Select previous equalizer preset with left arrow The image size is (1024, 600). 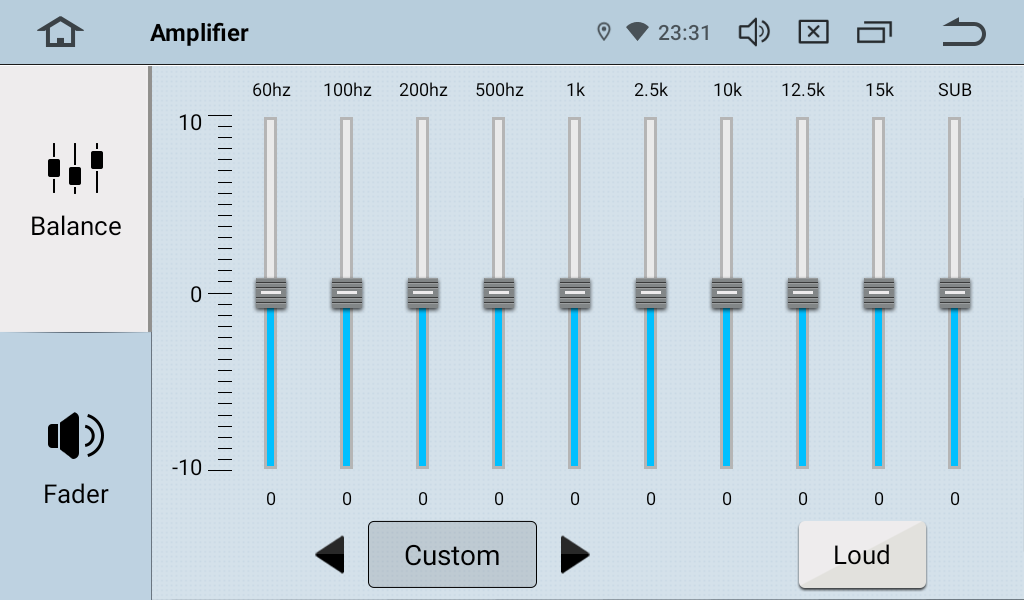click(330, 555)
